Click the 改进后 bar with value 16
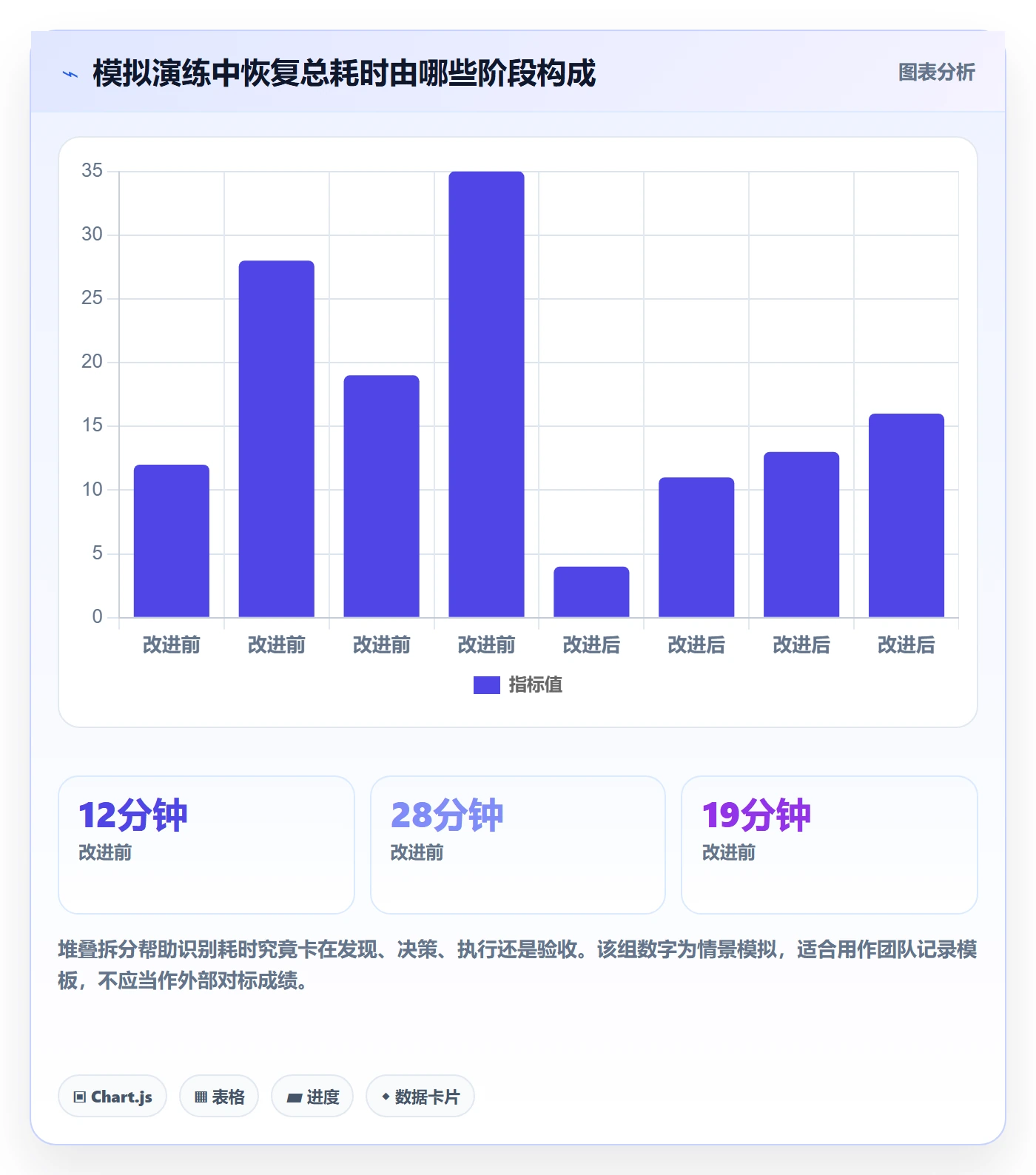Screen dimensions: 1036x1175 click(906, 516)
